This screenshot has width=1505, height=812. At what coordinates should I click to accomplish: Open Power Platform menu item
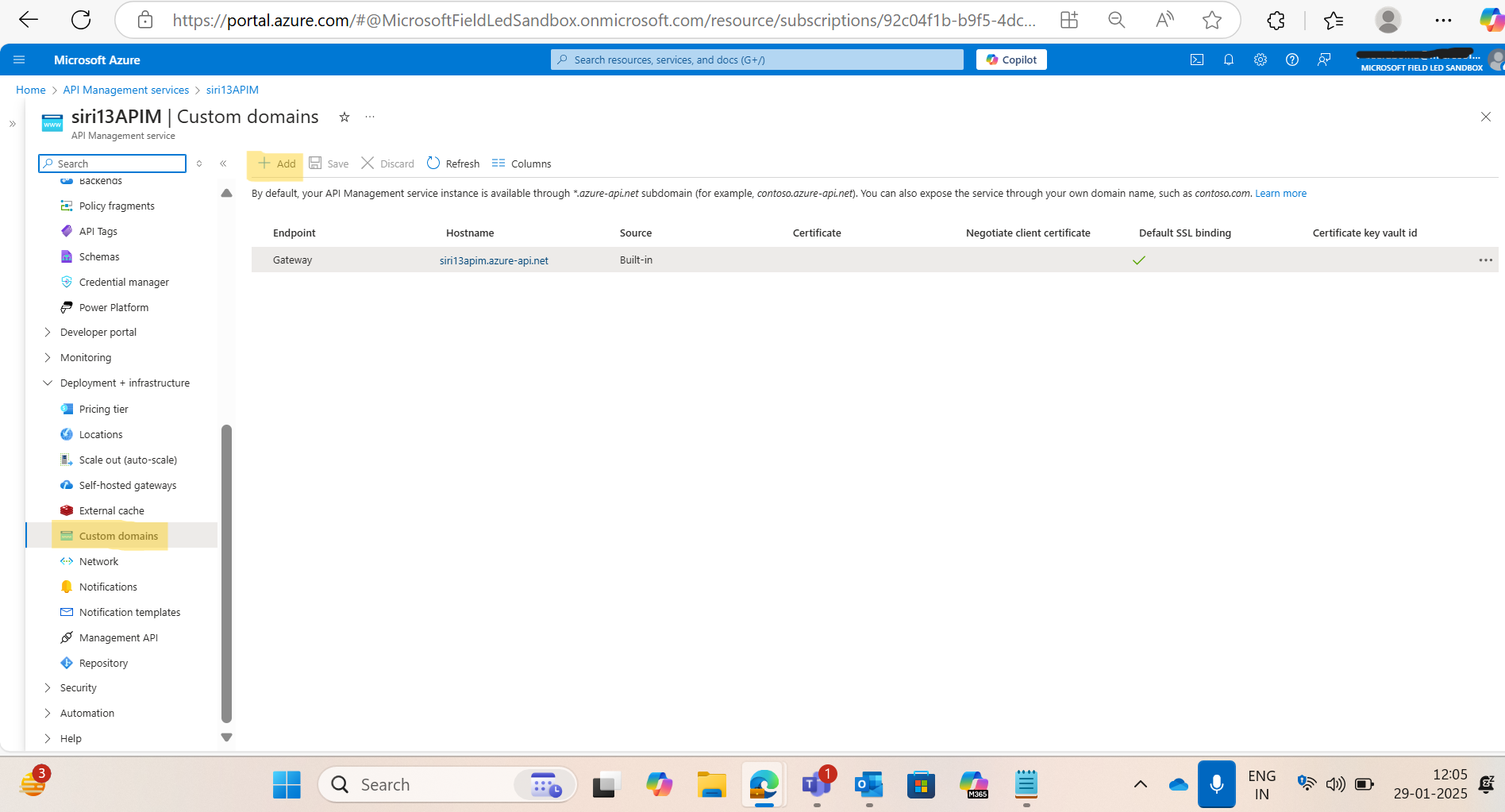click(x=114, y=307)
